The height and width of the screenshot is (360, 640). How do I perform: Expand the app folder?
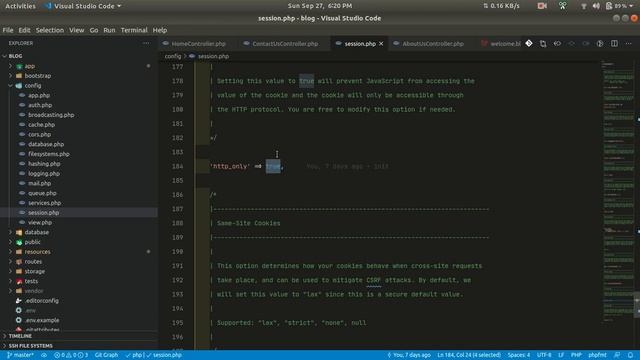(11, 66)
